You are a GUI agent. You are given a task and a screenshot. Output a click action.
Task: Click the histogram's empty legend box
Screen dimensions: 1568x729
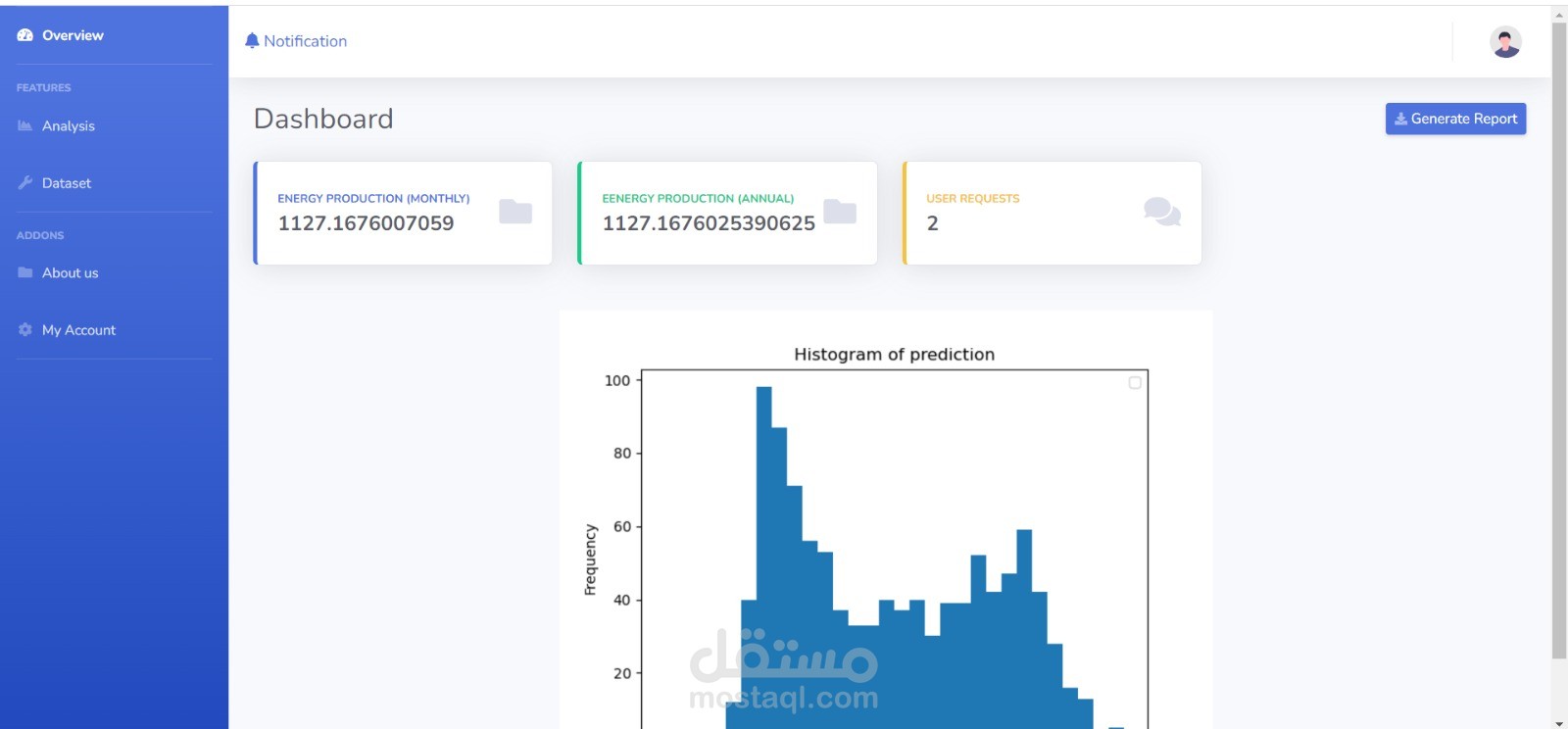[x=1135, y=383]
